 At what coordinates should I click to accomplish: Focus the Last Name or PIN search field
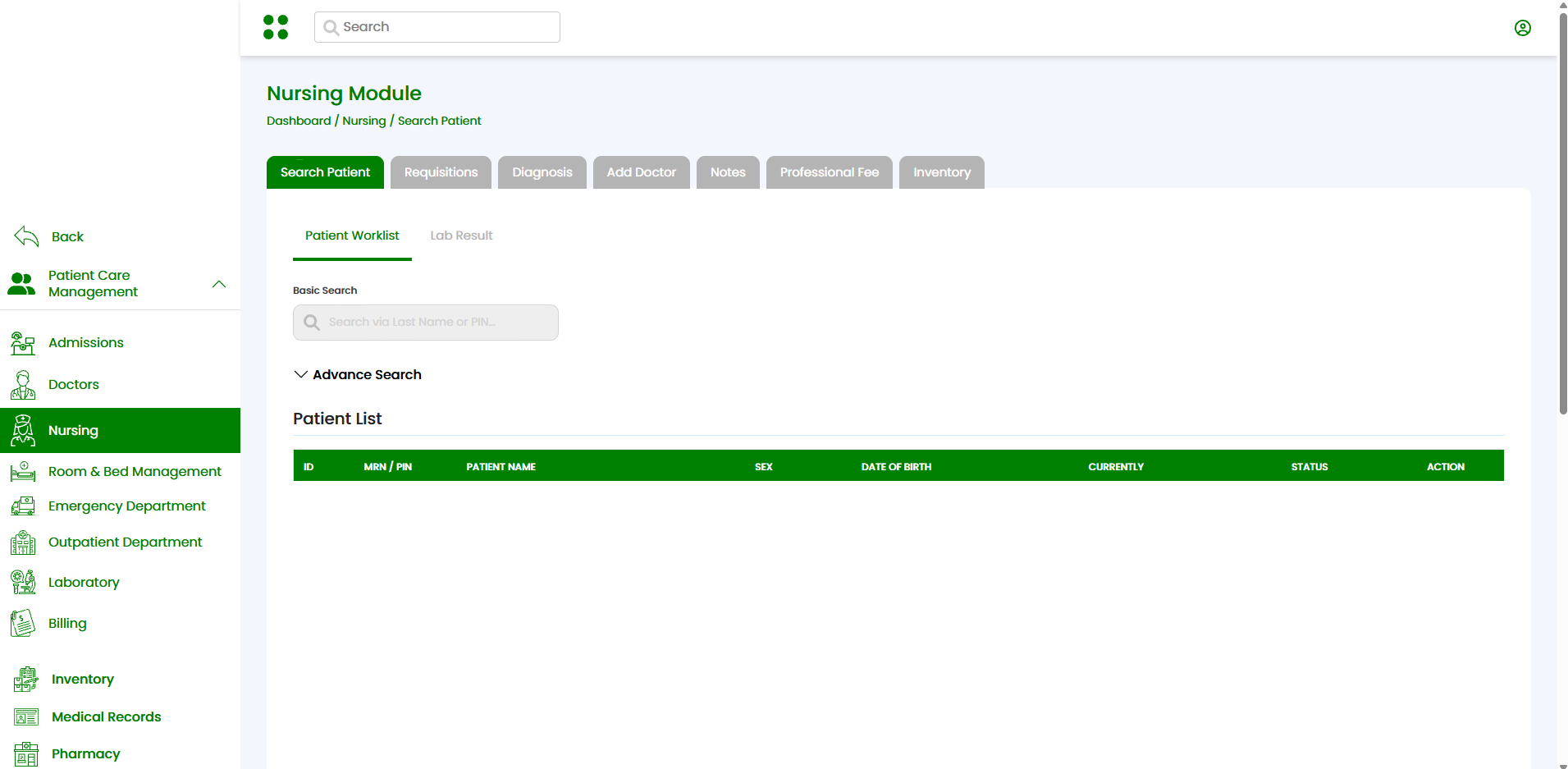[x=426, y=323]
